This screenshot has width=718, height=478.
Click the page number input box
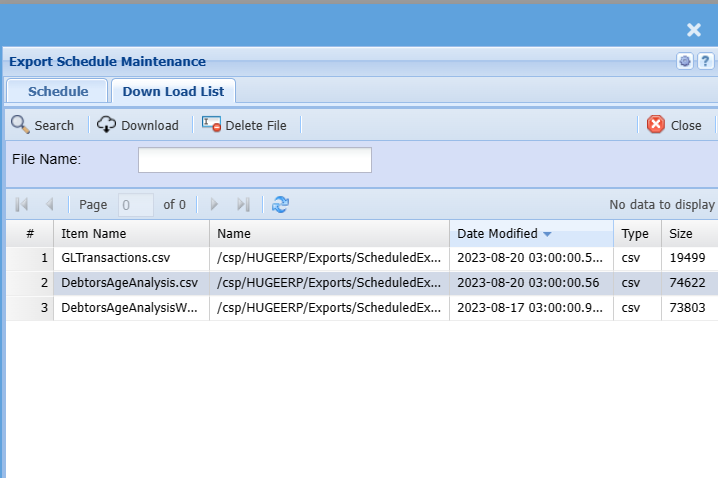[x=136, y=204]
